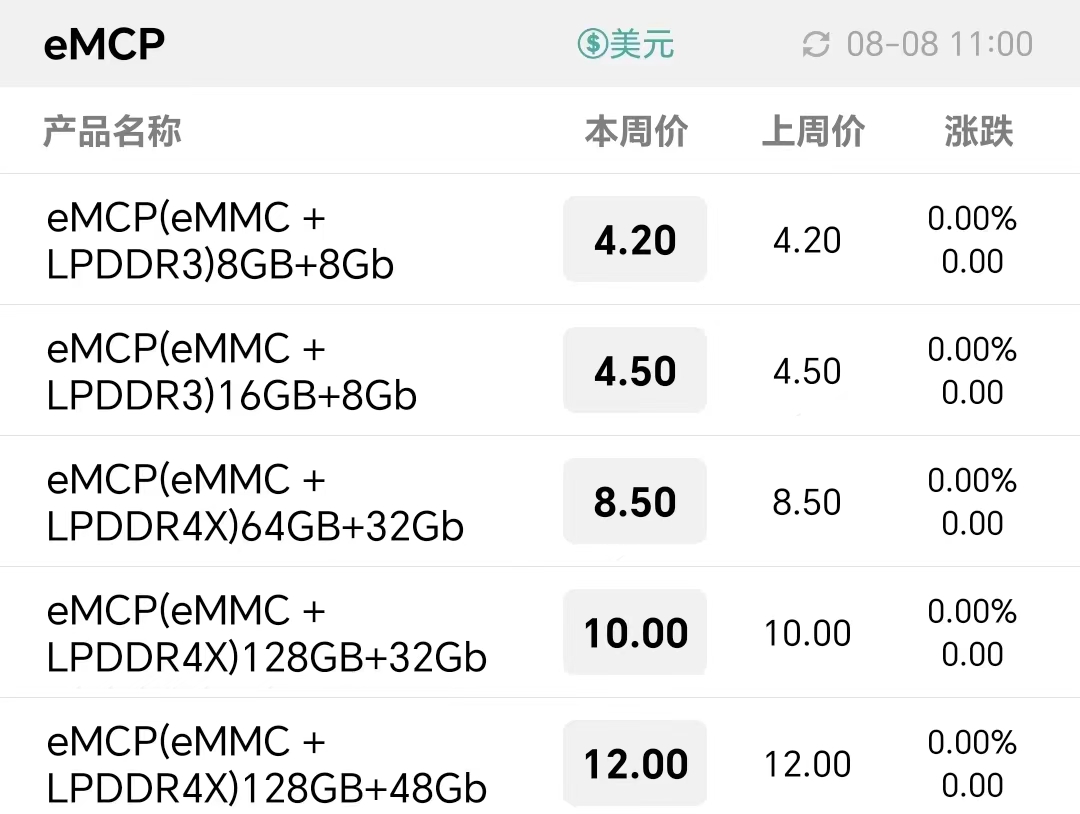Screen dimensions: 1080x814
Task: Click the dollar currency icon
Action: 592,44
